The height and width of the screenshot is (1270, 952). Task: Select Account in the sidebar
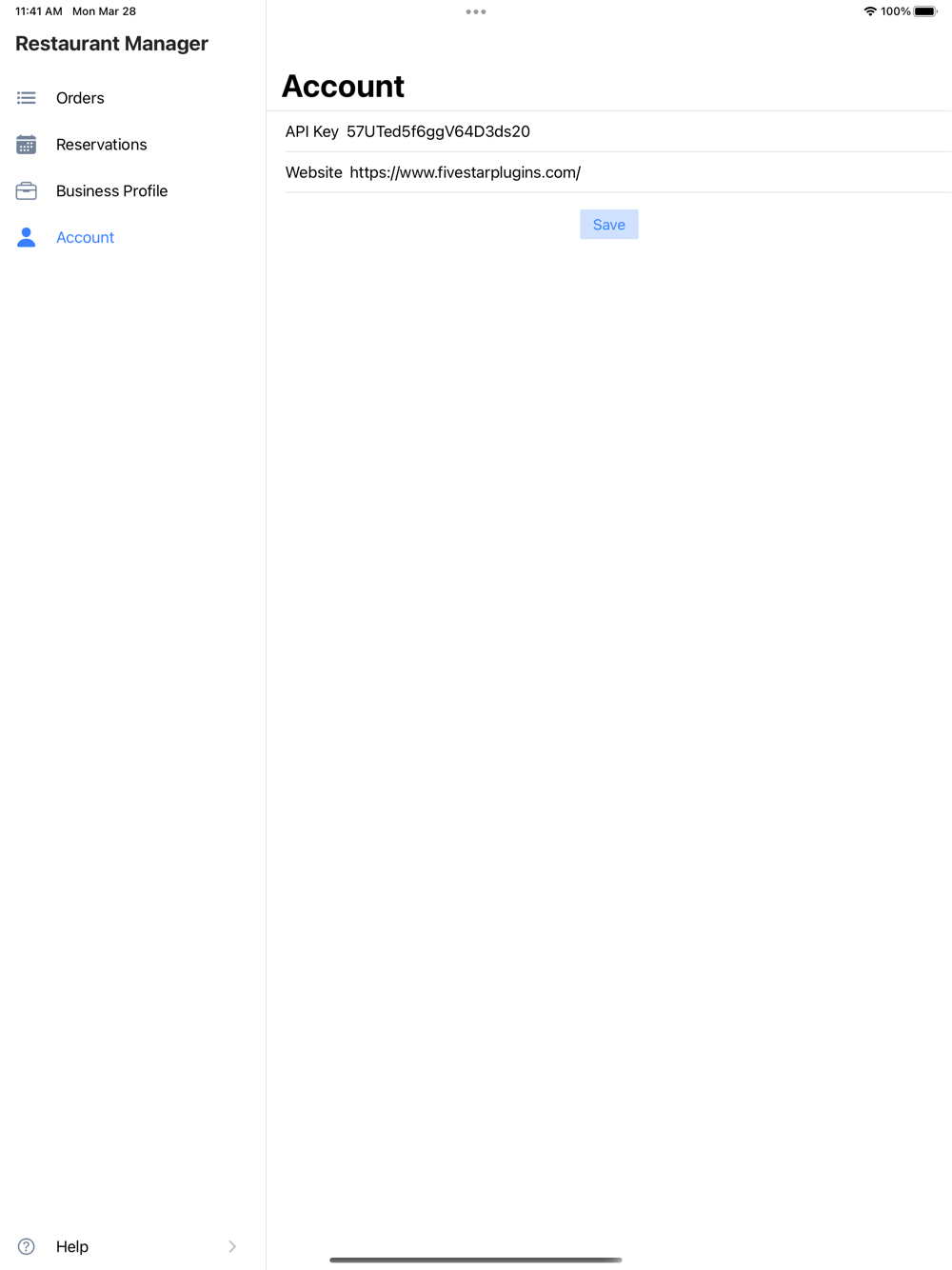click(x=132, y=238)
